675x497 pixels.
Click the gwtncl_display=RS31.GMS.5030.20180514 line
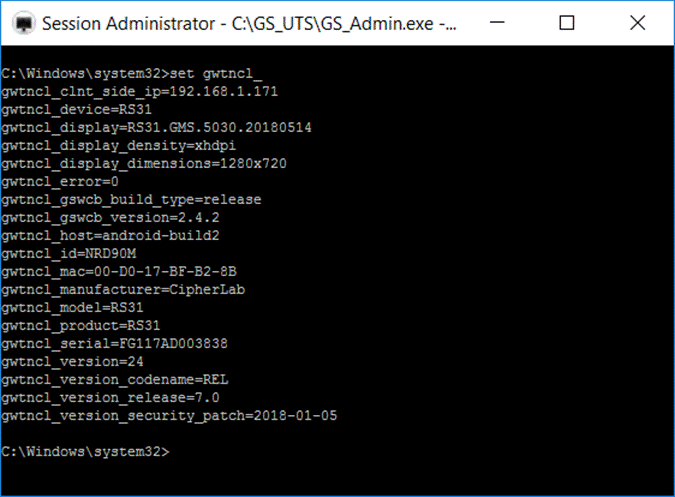[156, 128]
